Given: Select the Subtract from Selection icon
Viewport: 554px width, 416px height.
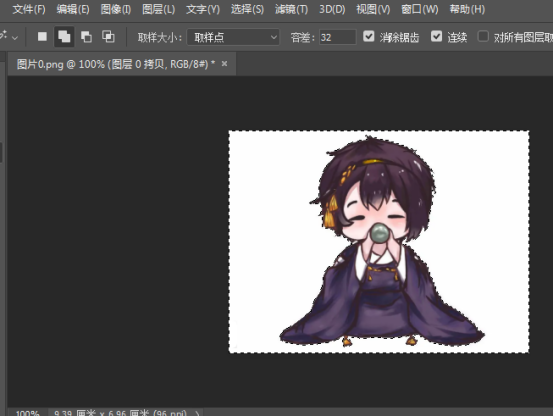Looking at the screenshot, I should 86,36.
